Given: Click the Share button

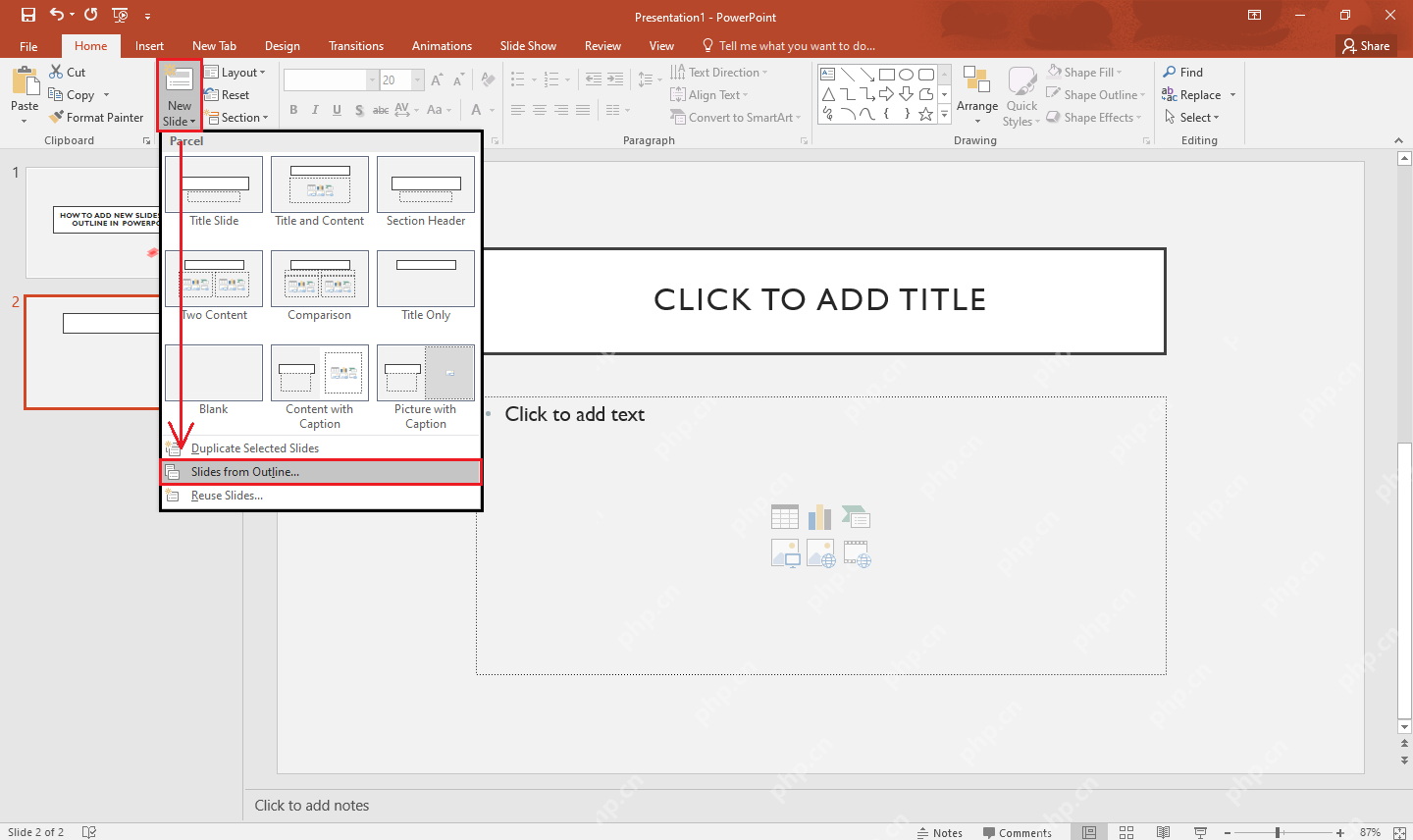Looking at the screenshot, I should click(x=1366, y=46).
